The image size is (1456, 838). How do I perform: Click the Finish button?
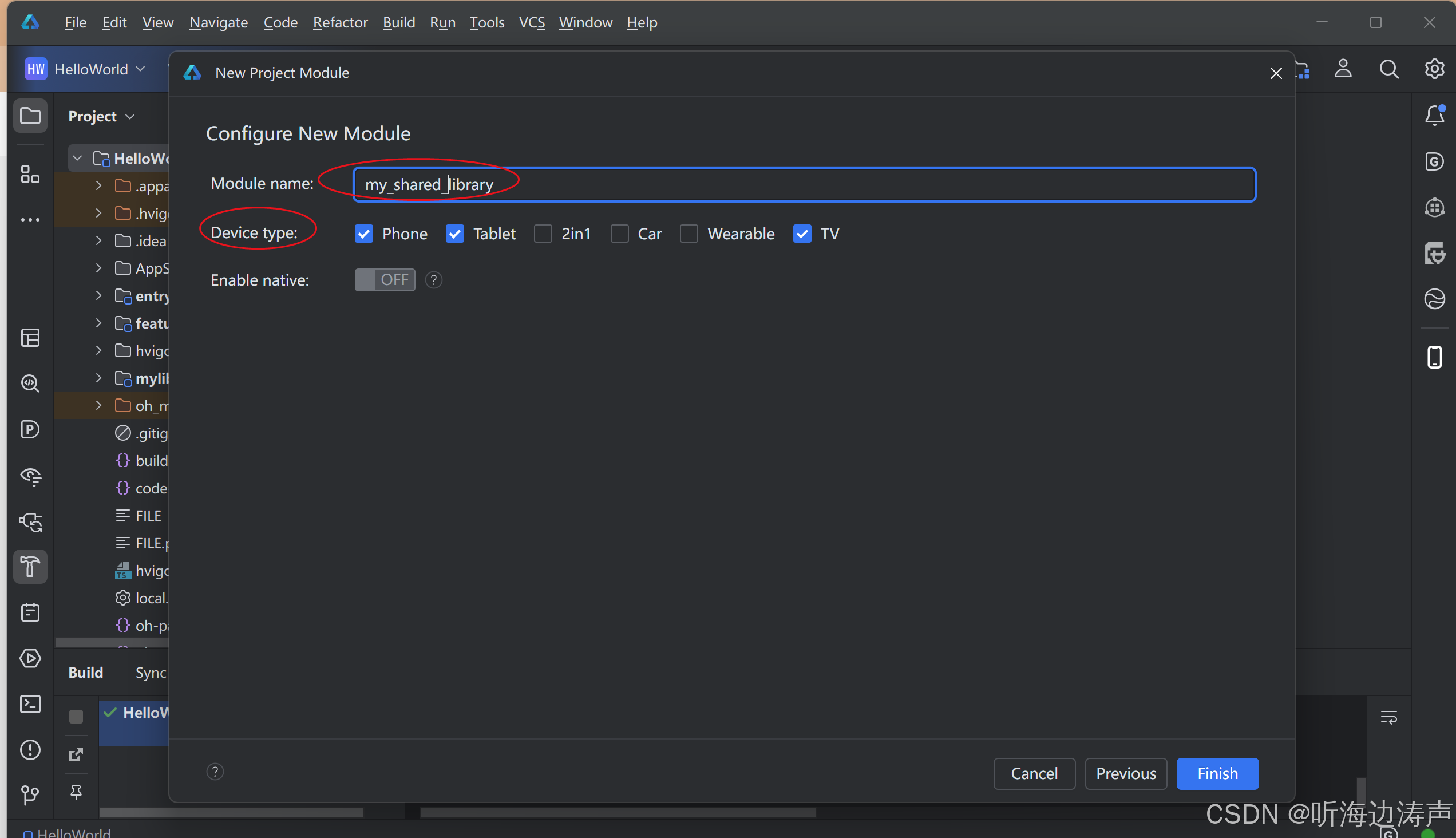point(1217,773)
